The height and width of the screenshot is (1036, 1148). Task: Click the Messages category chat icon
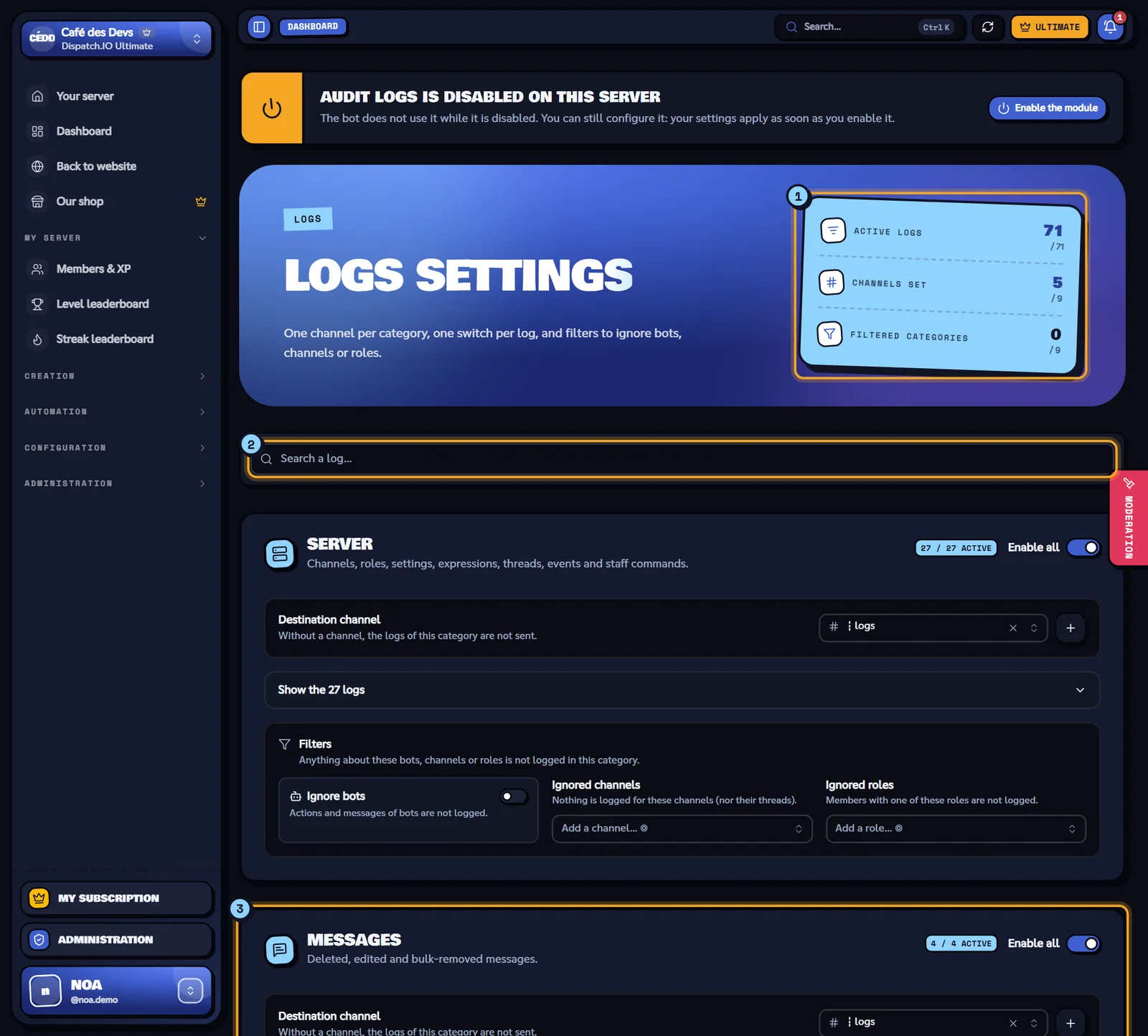click(x=280, y=950)
